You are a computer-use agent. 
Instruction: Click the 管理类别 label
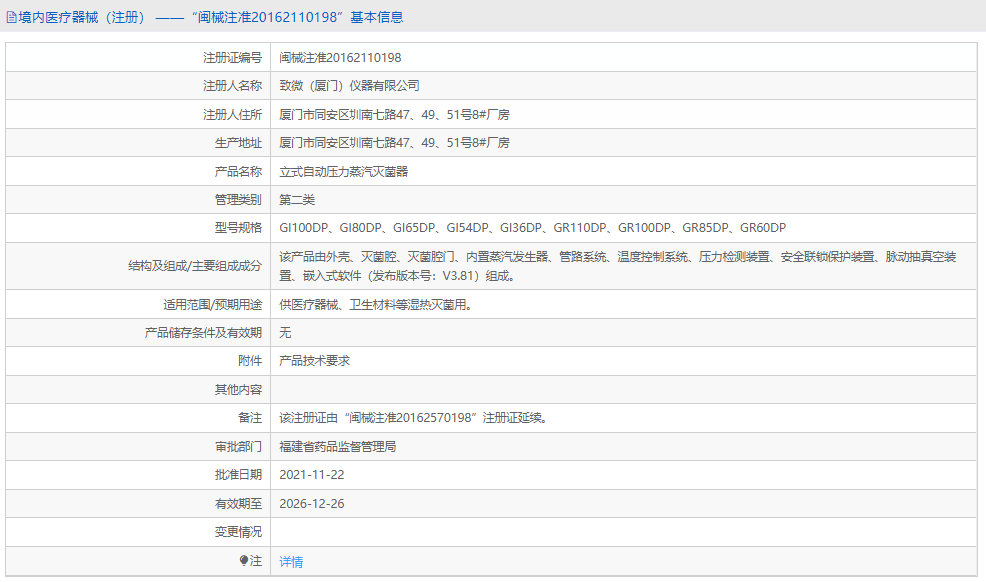(x=238, y=200)
